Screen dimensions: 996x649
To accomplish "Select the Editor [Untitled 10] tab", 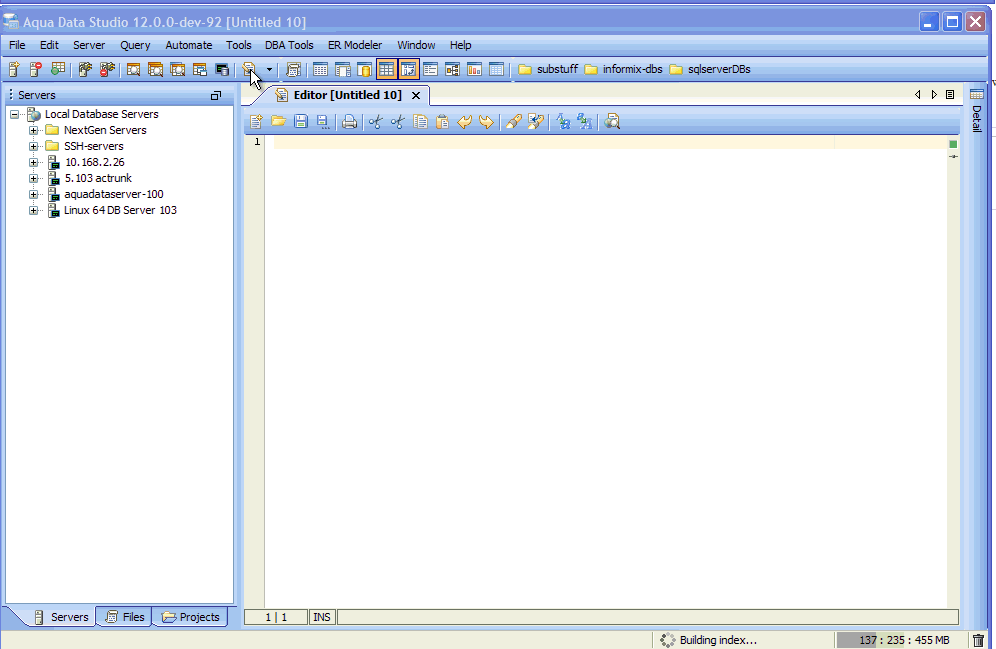I will point(347,95).
